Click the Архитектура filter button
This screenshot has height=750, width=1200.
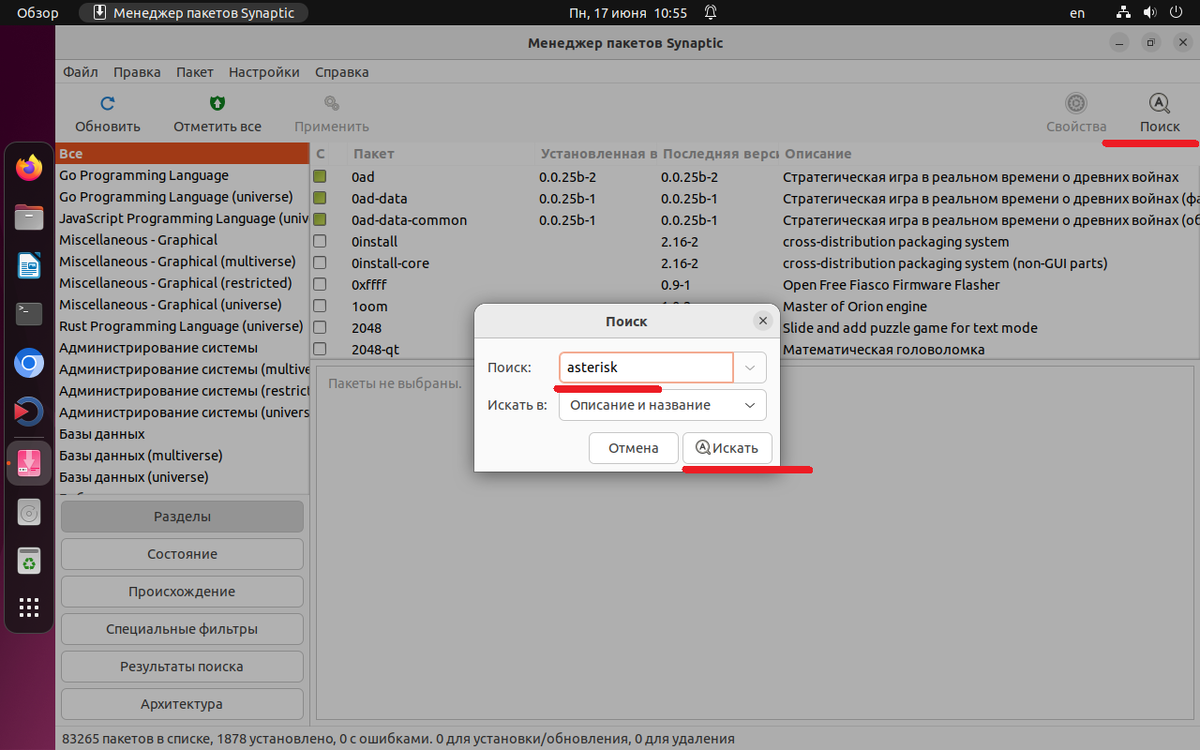(x=182, y=704)
